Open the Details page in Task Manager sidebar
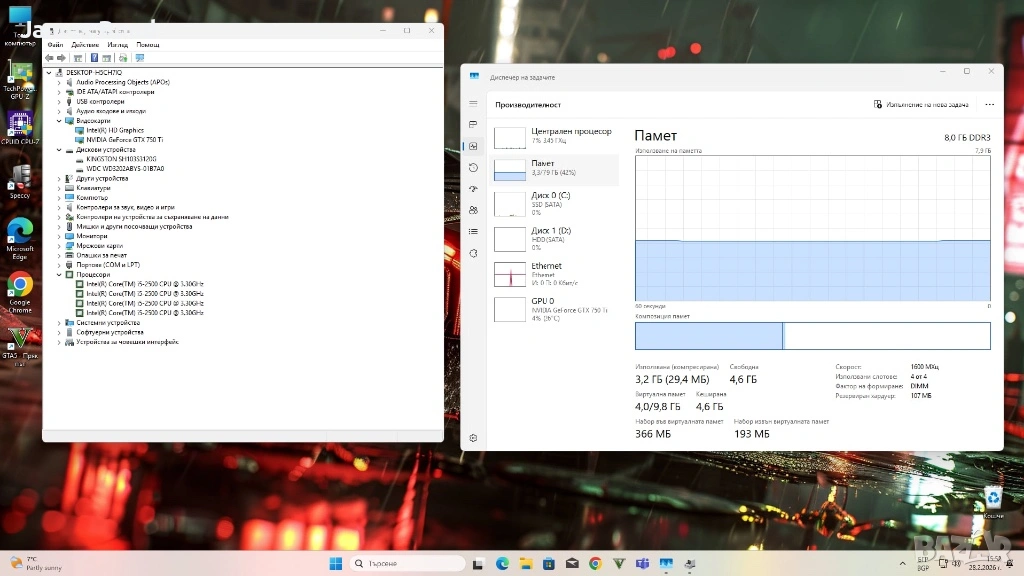1024x576 pixels. point(473,231)
